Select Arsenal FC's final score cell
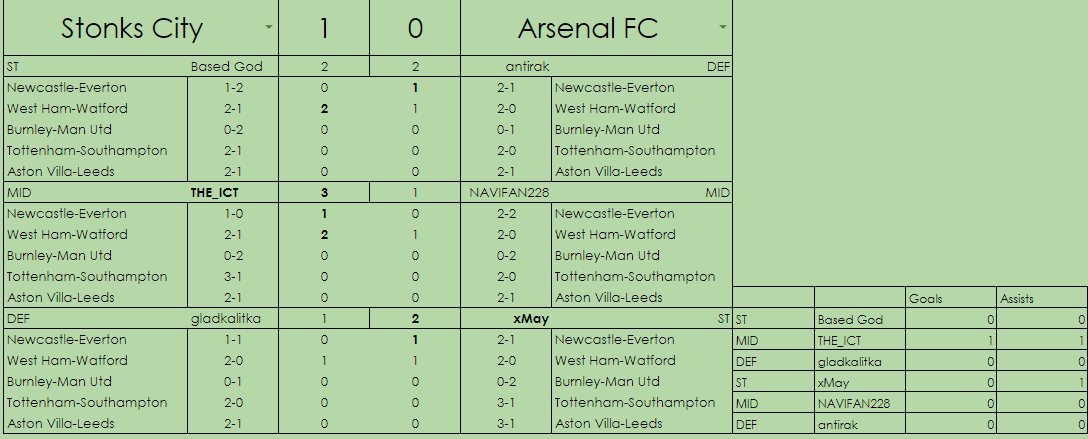Image resolution: width=1088 pixels, height=439 pixels. (x=415, y=28)
